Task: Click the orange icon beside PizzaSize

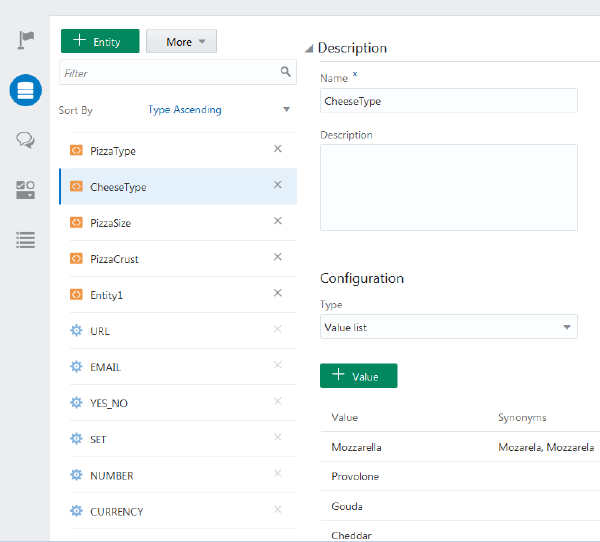Action: coord(76,222)
